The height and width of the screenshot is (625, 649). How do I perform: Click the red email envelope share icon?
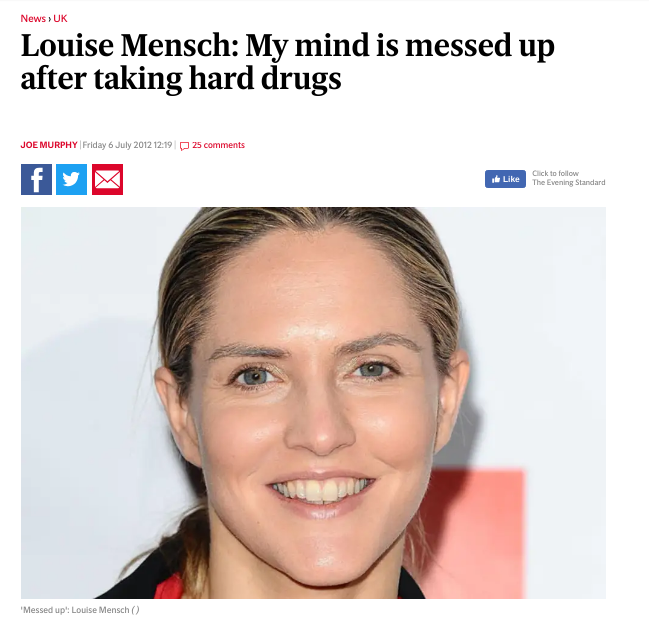click(x=108, y=179)
